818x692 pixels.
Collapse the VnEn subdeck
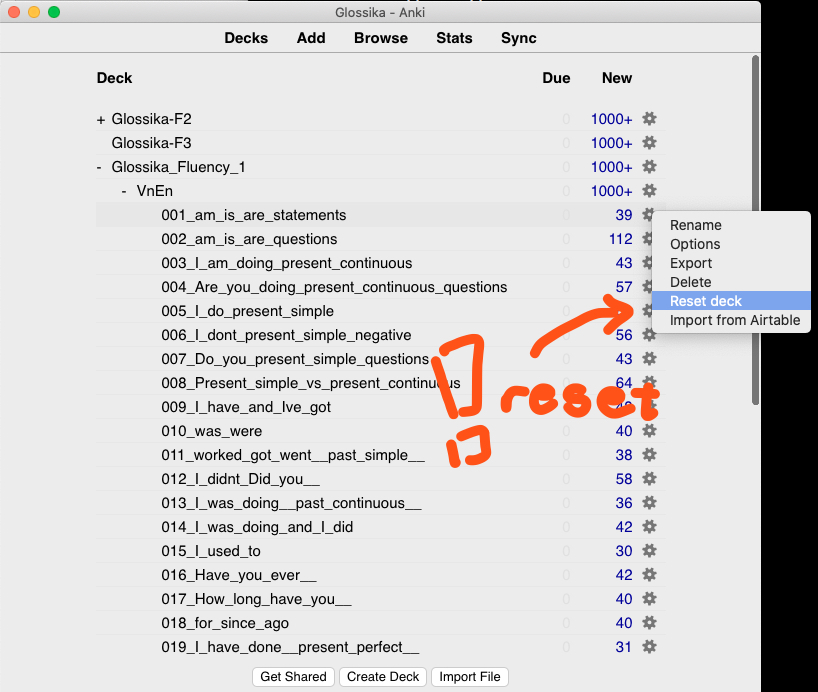click(124, 192)
